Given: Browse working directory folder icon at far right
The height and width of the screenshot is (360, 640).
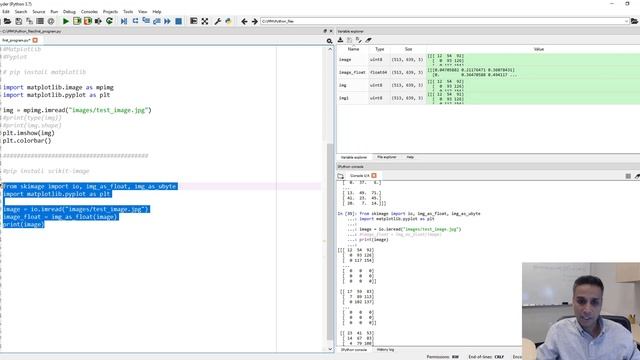Looking at the screenshot, I should 635,21.
